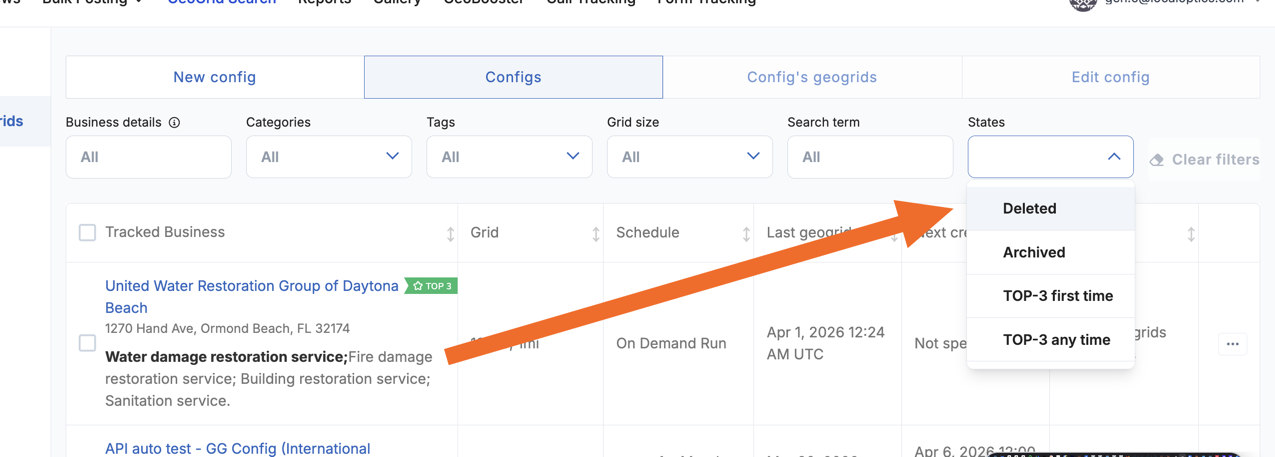Switch to the New config tab
This screenshot has width=1275, height=457.
point(215,77)
